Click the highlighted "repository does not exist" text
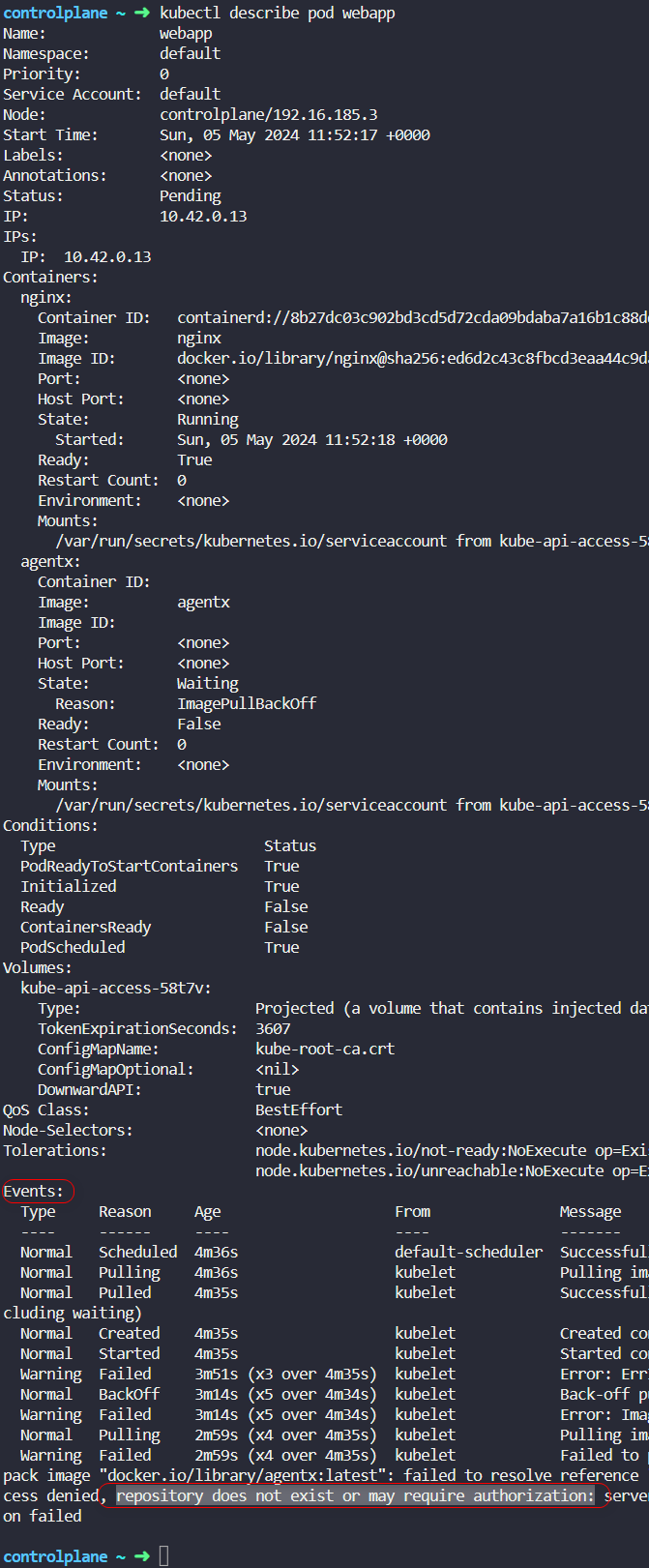 click(x=355, y=1495)
